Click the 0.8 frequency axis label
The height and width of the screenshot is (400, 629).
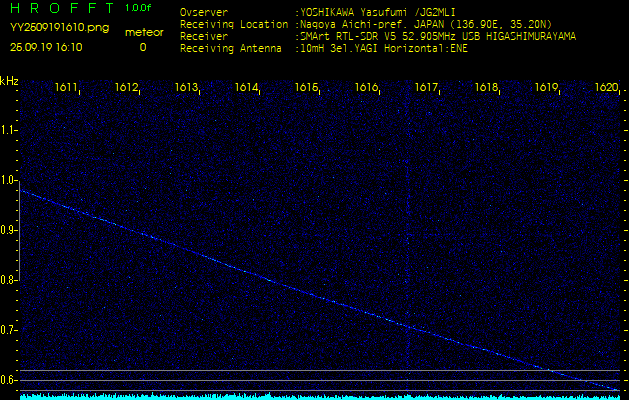click(10, 280)
